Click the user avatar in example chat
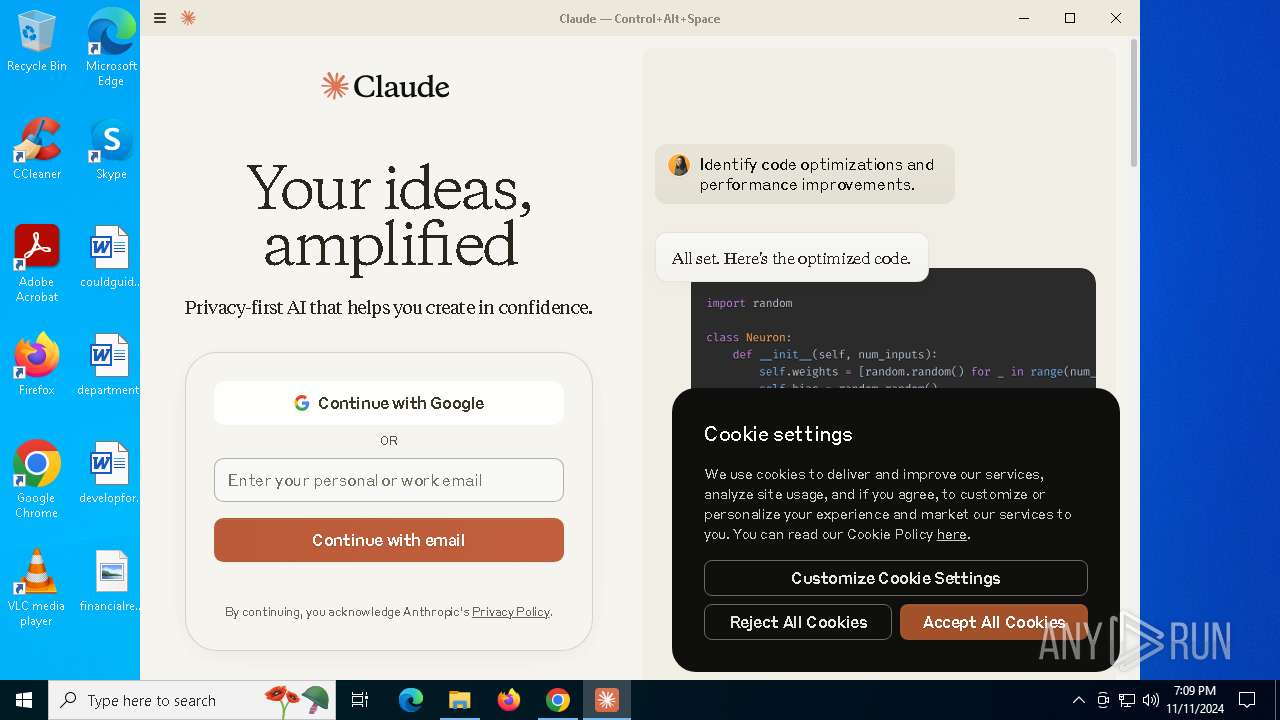The height and width of the screenshot is (720, 1280). 679,165
